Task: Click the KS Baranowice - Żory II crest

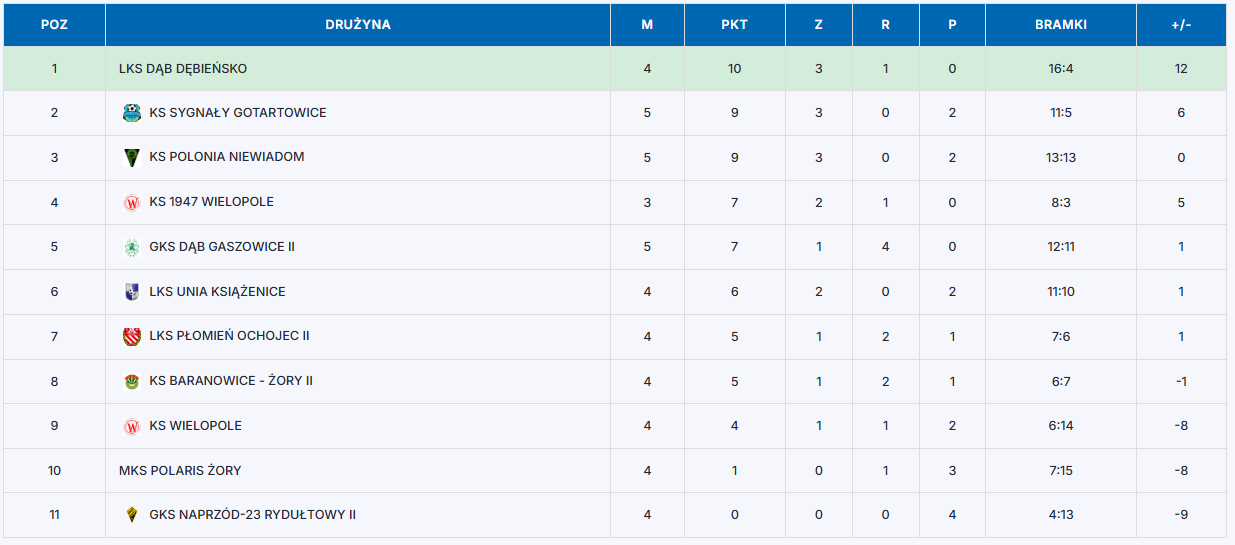Action: tap(131, 381)
